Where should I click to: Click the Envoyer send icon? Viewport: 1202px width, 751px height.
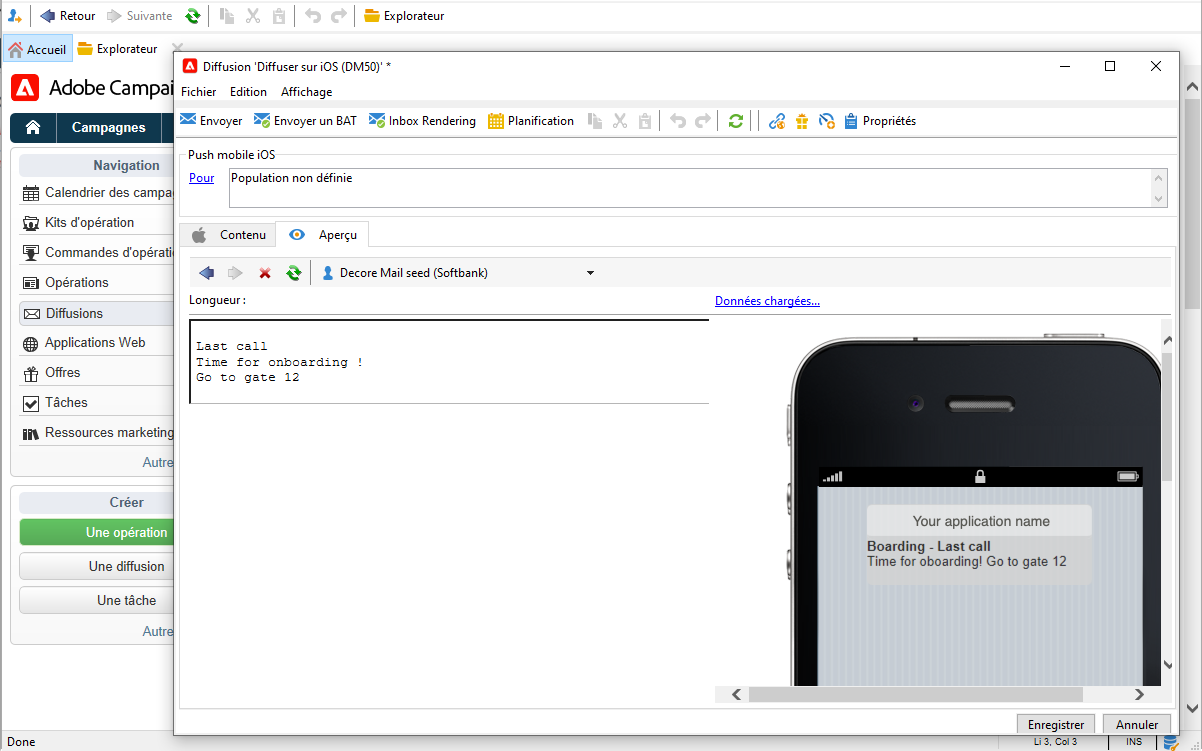[188, 121]
